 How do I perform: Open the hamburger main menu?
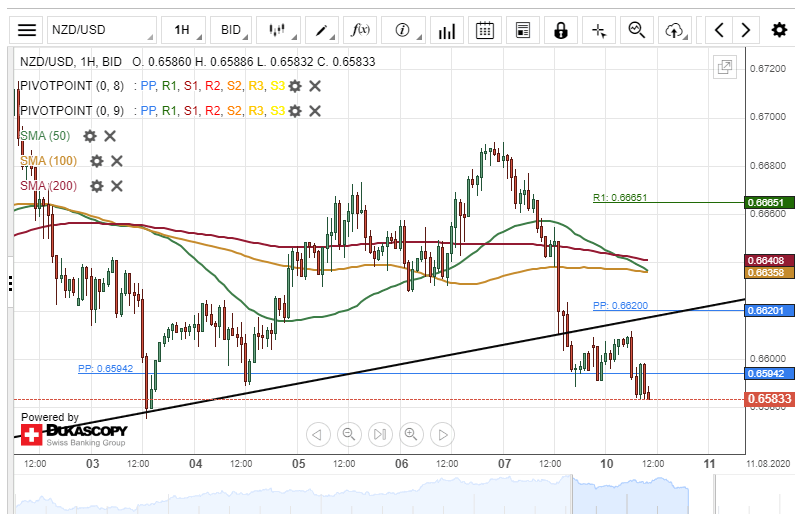tap(27, 30)
